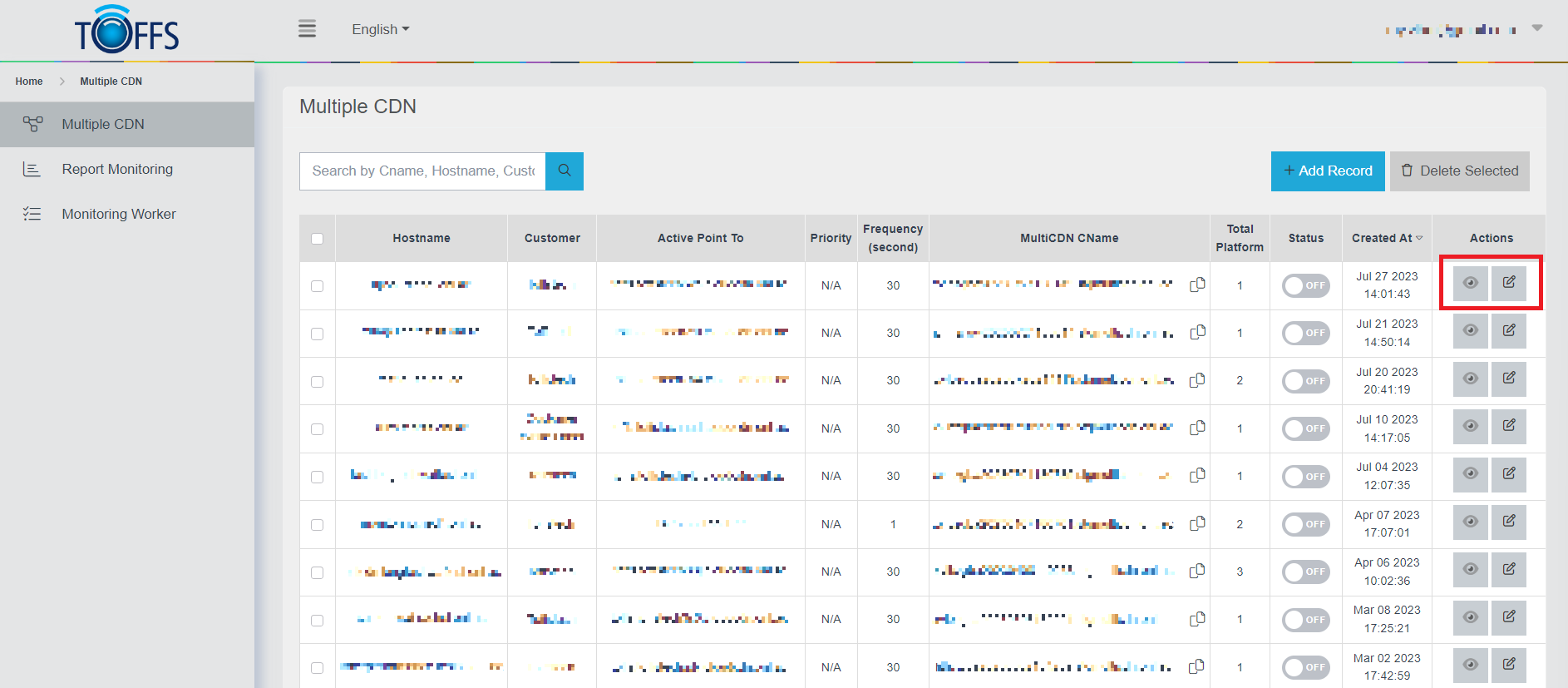
Task: Open edit icon for the Apr 07 2023 row
Action: point(1508,522)
